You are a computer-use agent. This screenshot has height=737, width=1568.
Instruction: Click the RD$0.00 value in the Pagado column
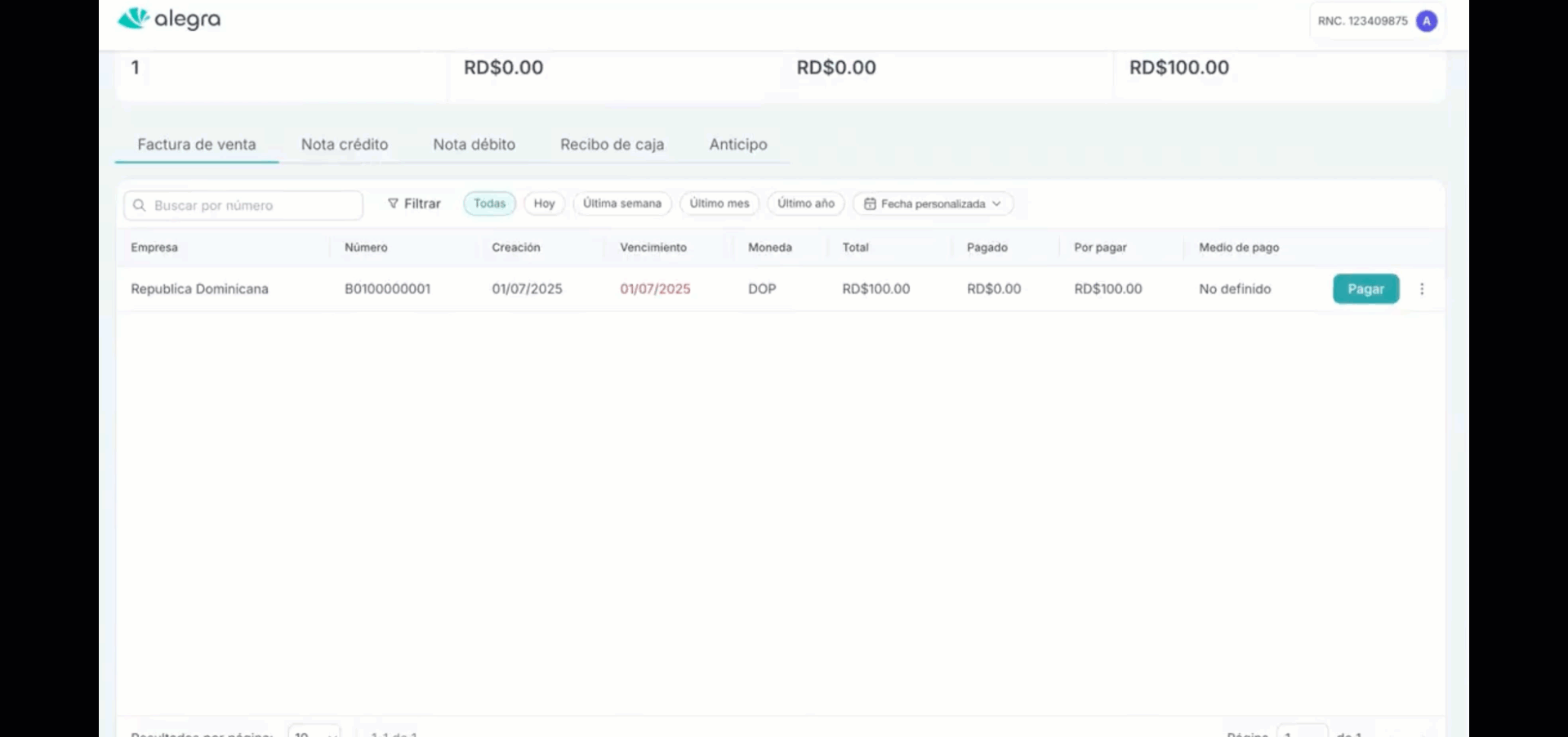coord(994,289)
